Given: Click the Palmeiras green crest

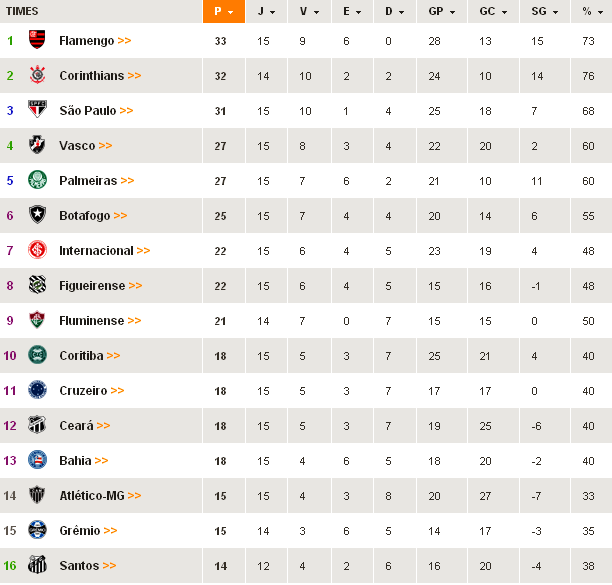Looking at the screenshot, I should pos(38,181).
